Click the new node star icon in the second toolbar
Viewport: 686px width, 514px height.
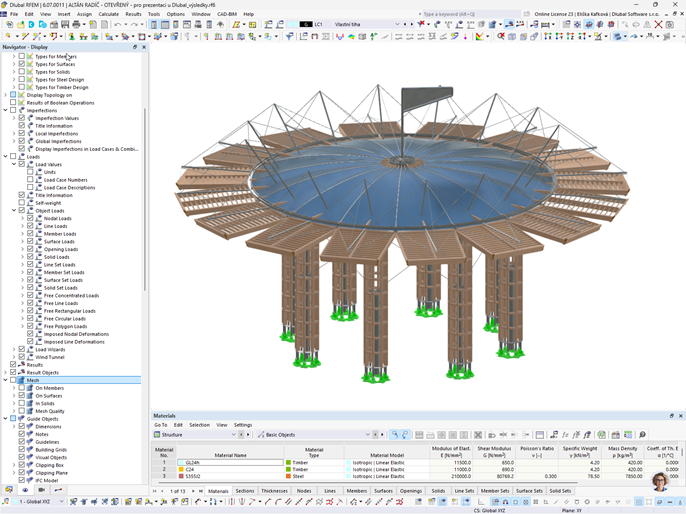coord(8,37)
